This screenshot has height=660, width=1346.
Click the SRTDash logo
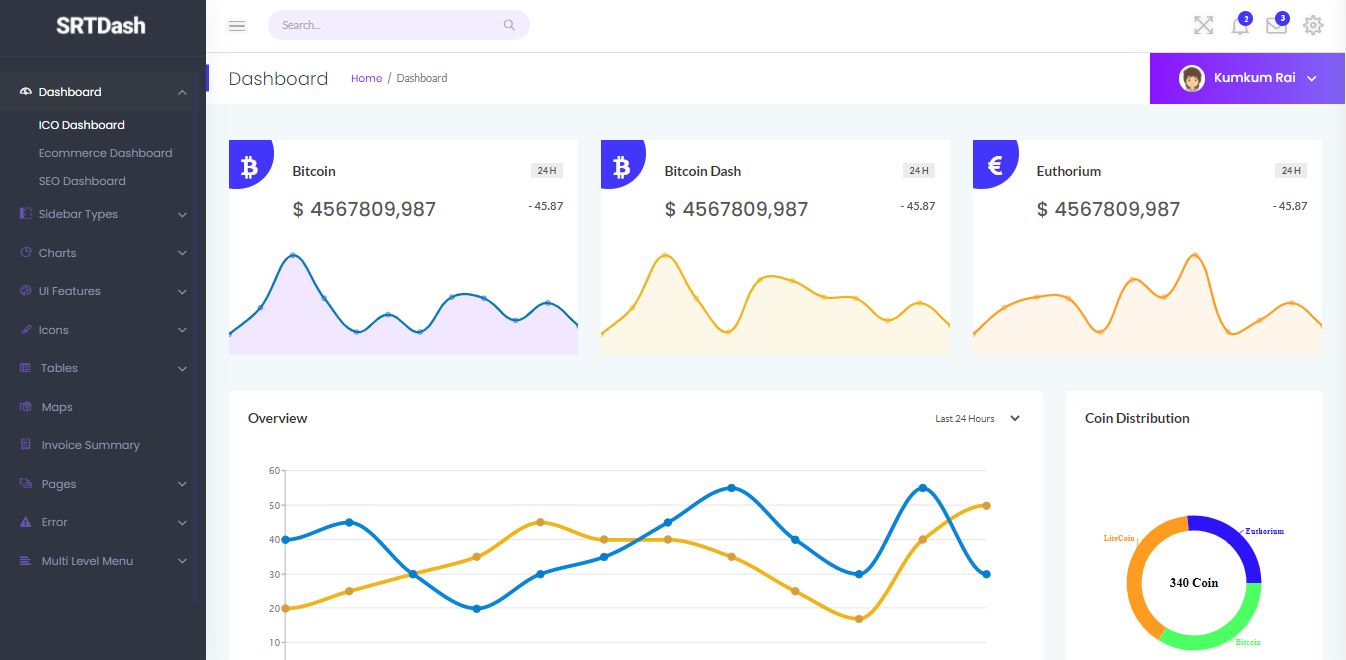101,26
